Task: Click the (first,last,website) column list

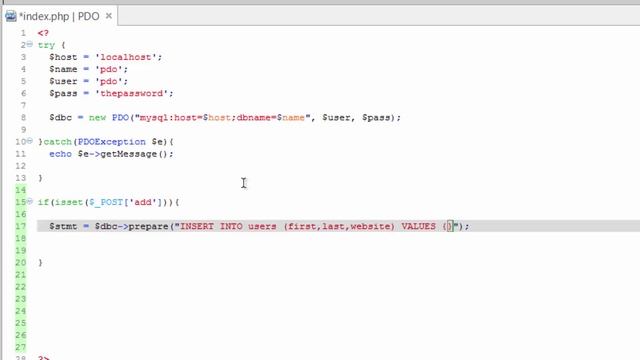Action: pos(339,226)
